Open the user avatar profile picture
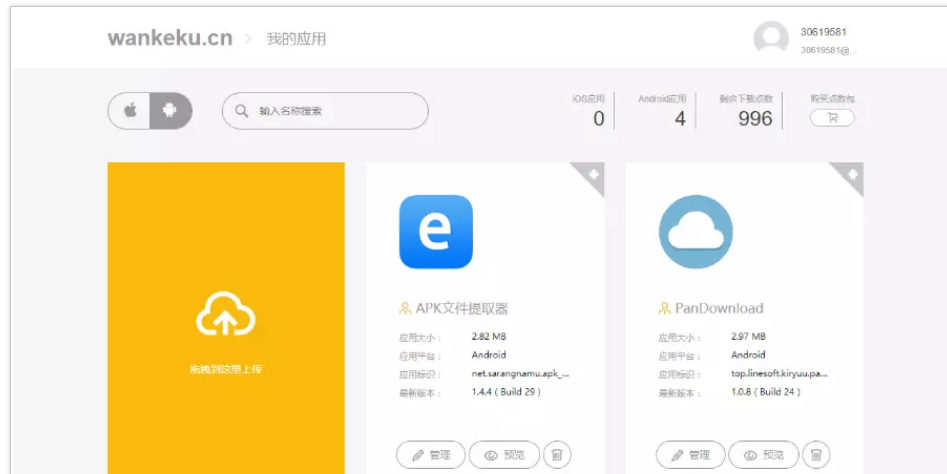Image resolution: width=947 pixels, height=474 pixels. click(x=771, y=38)
